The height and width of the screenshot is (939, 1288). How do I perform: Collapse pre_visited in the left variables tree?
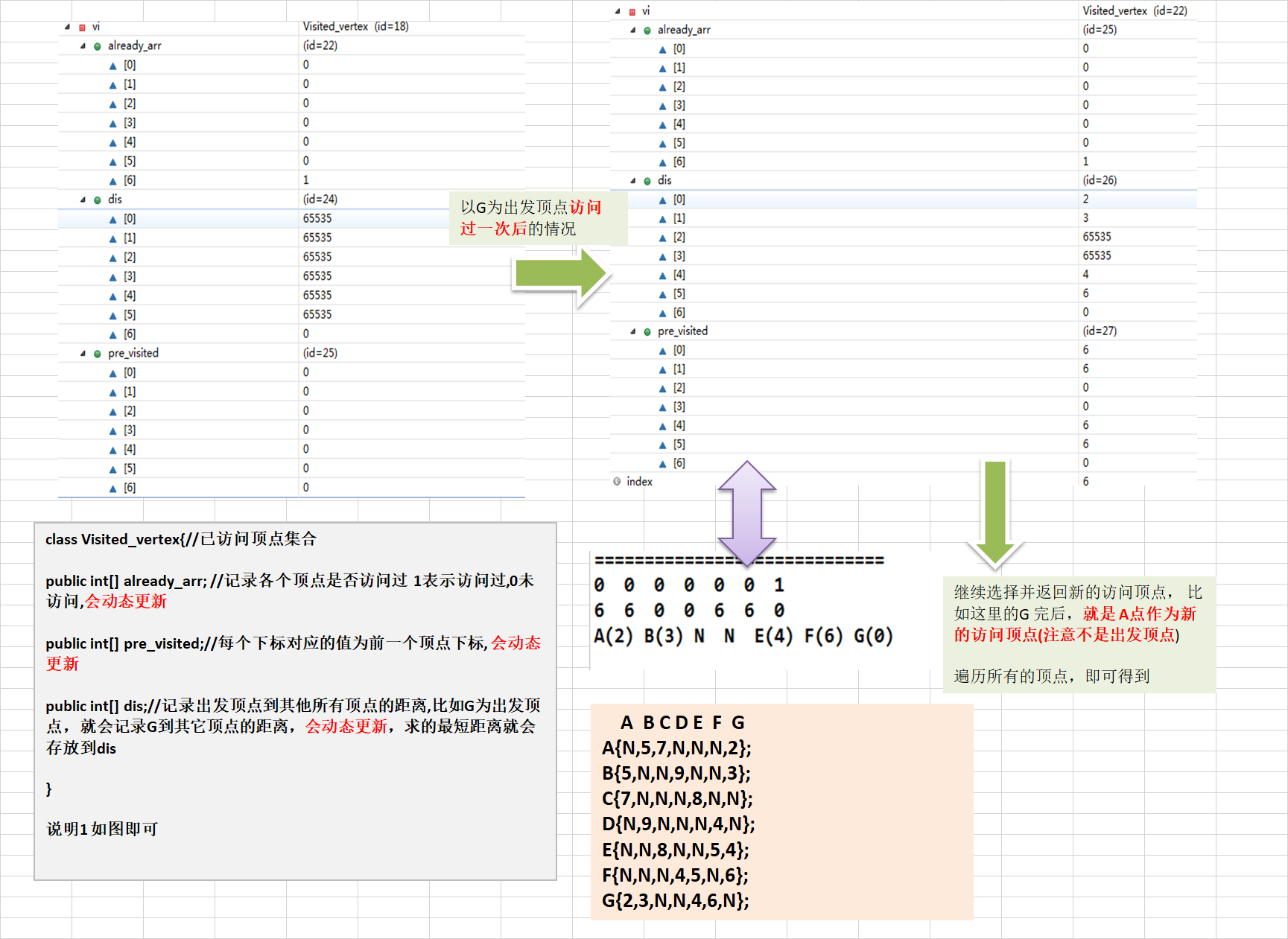83,354
